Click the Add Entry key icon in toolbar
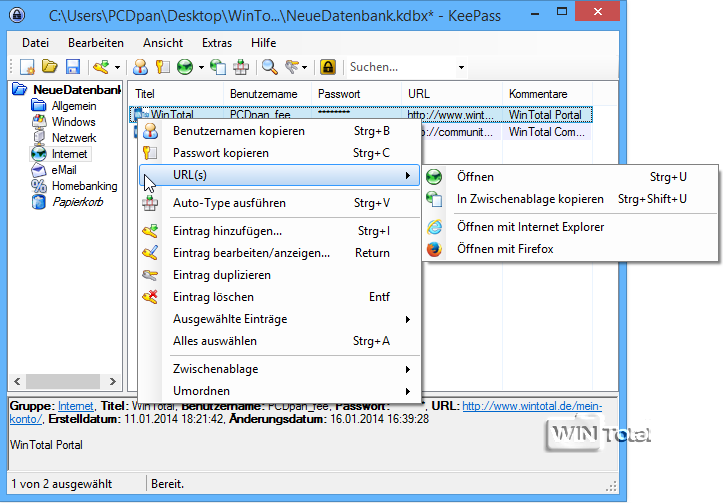 (101, 67)
